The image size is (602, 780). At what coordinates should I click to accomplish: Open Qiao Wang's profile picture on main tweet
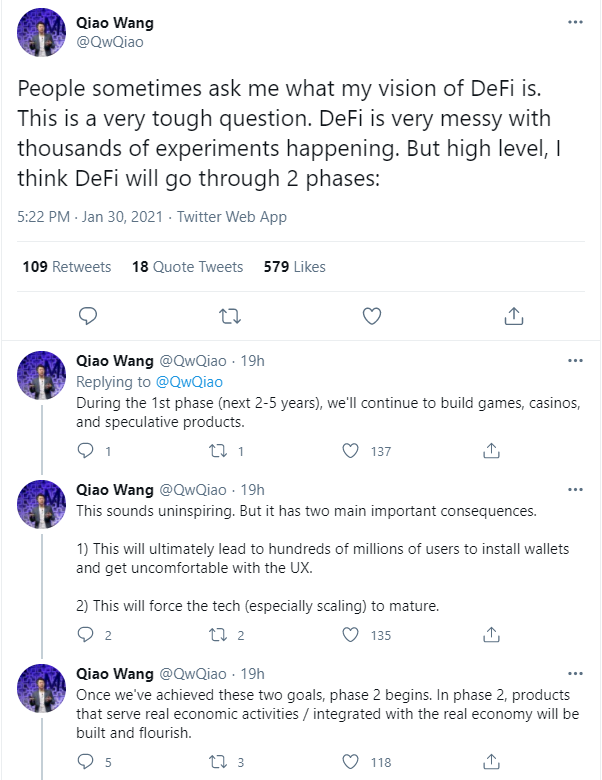(x=42, y=32)
